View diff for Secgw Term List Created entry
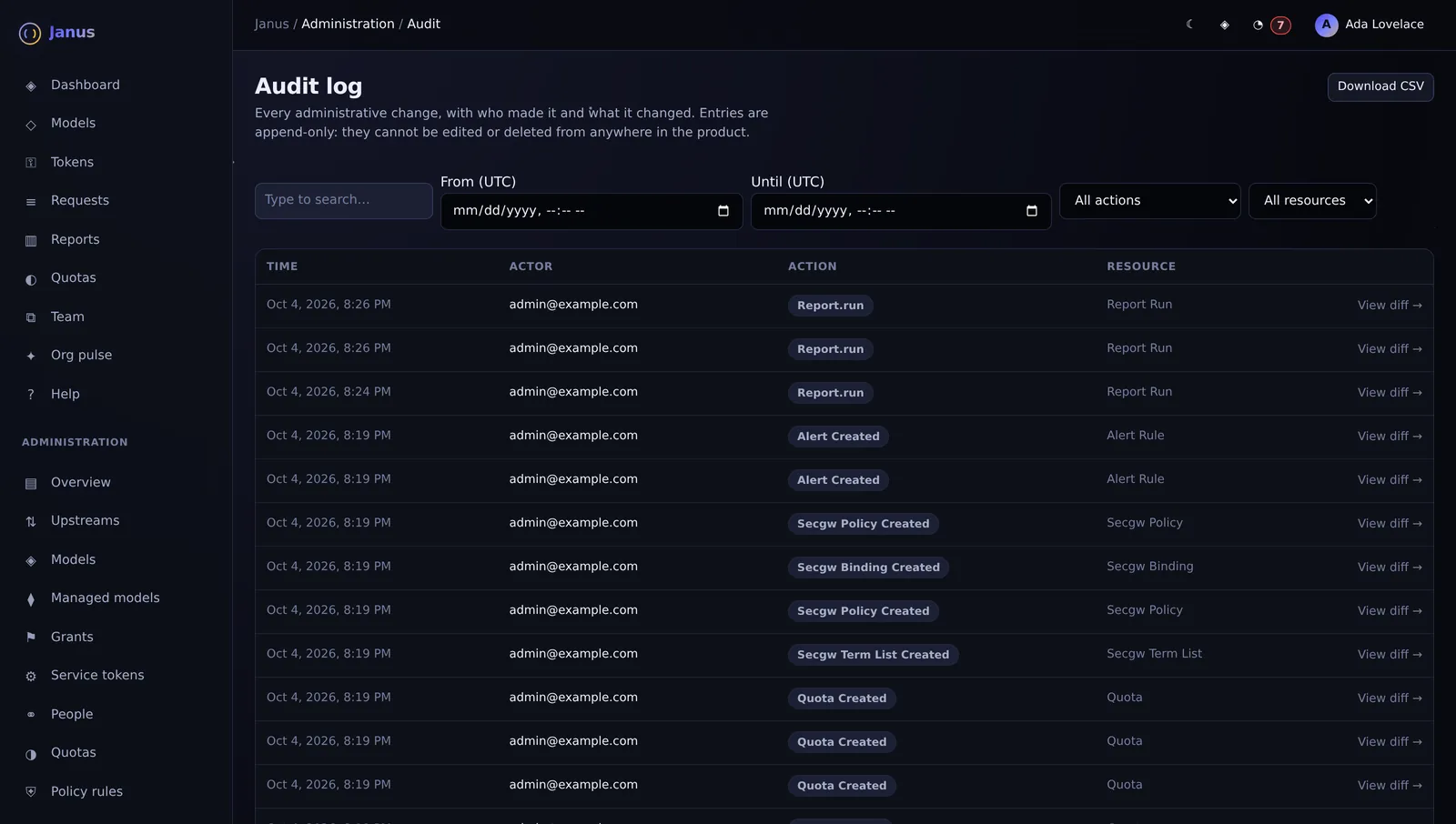1456x824 pixels. tap(1390, 654)
